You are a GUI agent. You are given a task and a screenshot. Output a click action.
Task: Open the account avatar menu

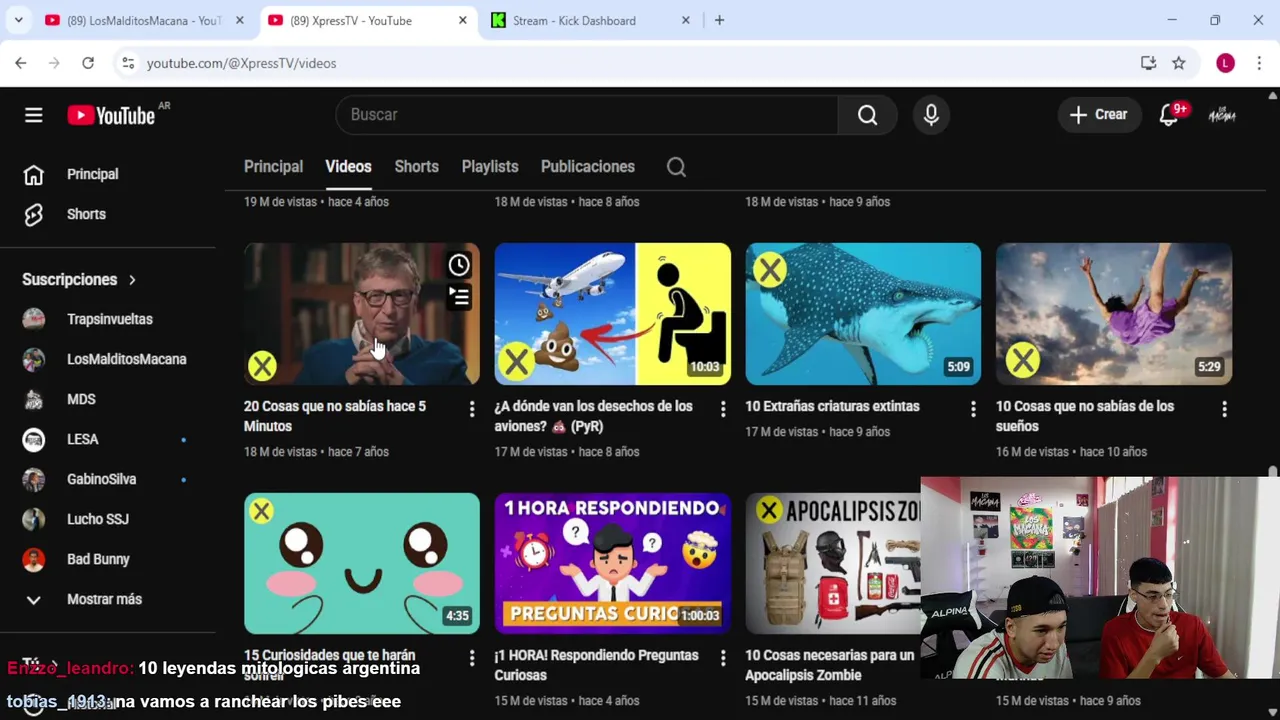[1222, 115]
